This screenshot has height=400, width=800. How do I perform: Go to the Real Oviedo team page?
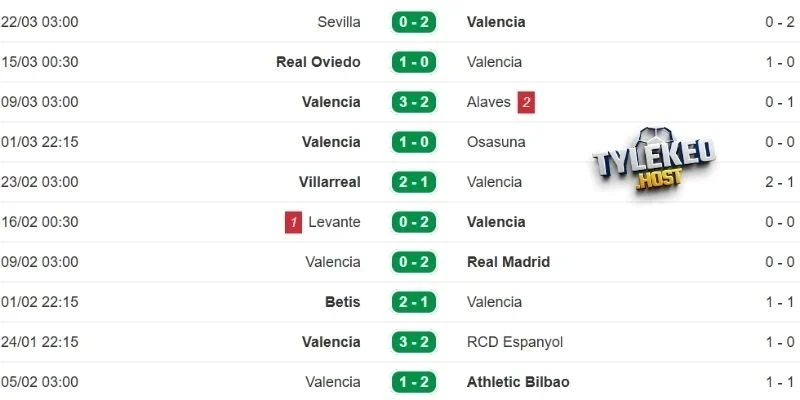(x=318, y=62)
